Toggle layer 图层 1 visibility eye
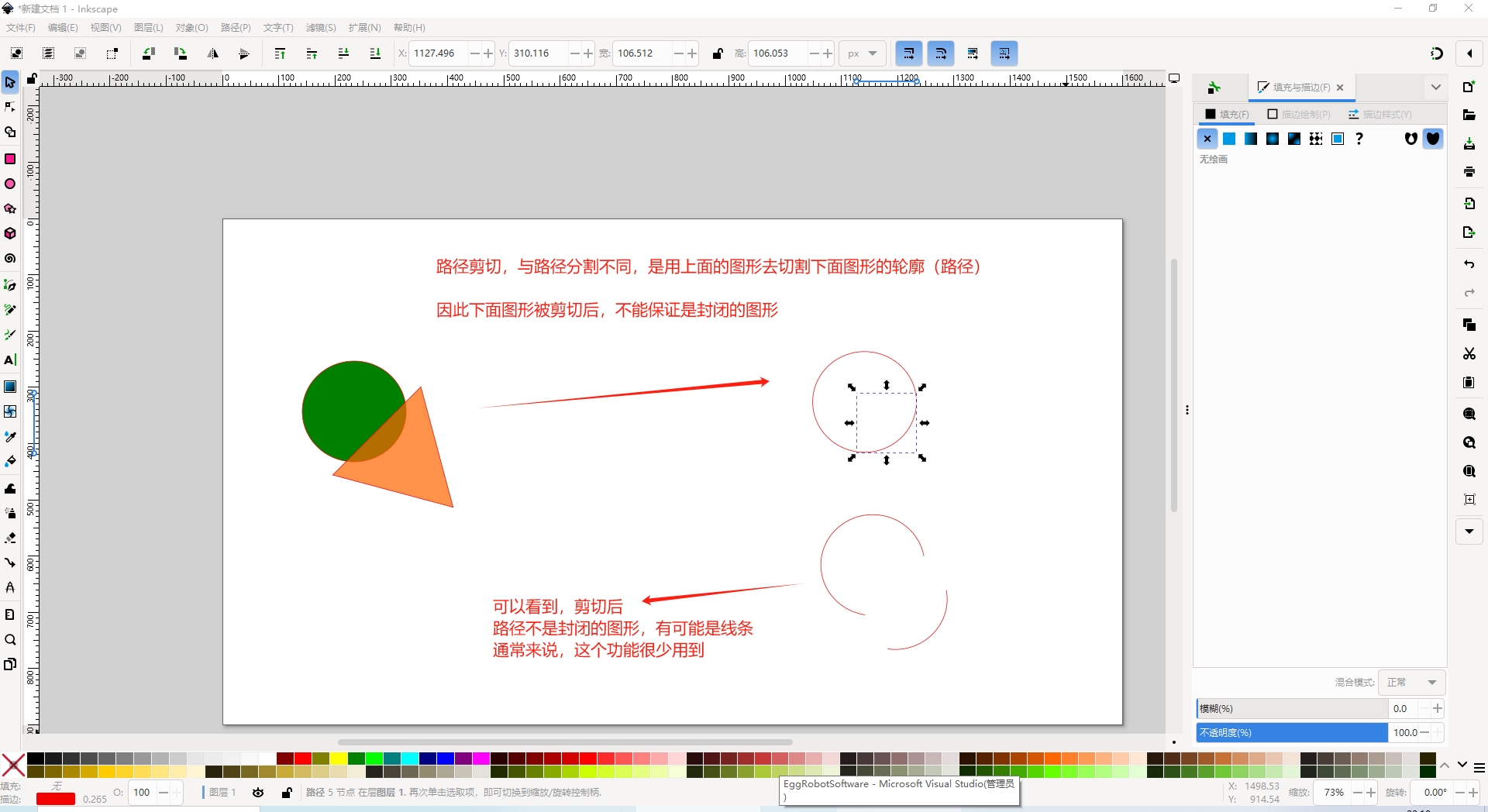Image resolution: width=1488 pixels, height=812 pixels. click(x=258, y=793)
